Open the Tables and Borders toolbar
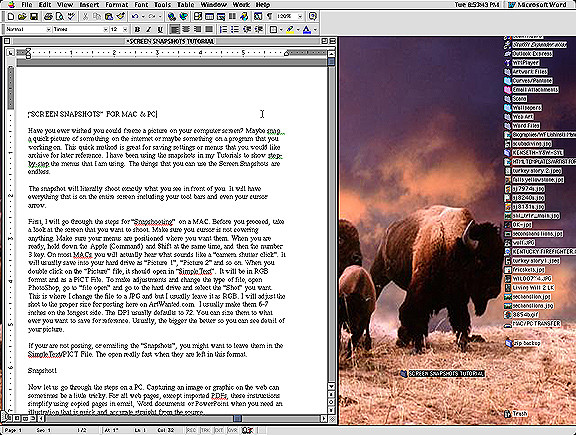The width and height of the screenshot is (576, 435). 198,17
